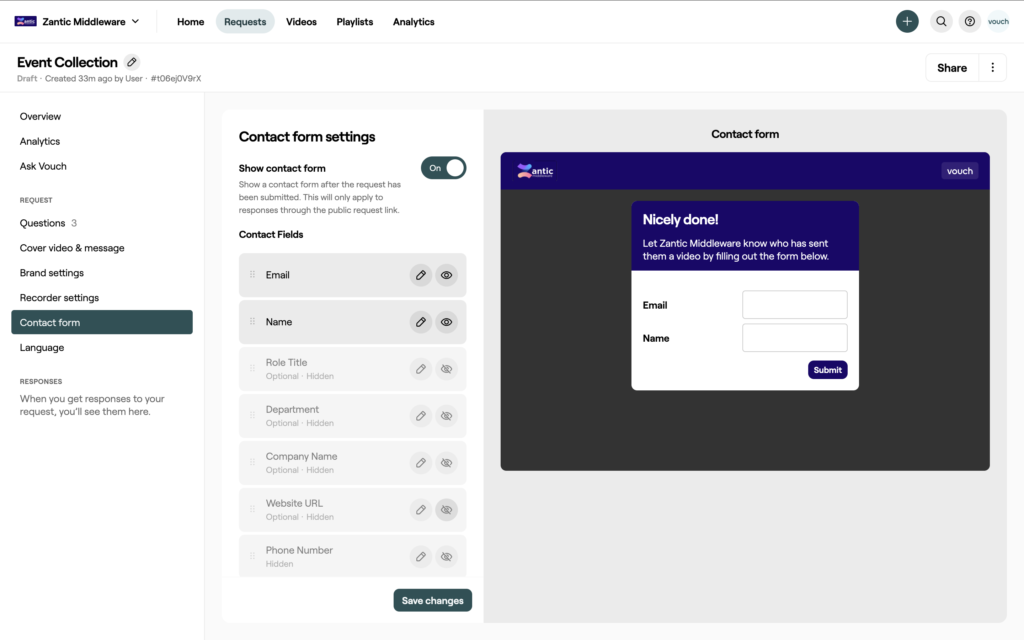Click the green plus create button
The image size is (1024, 640).
pyautogui.click(x=906, y=22)
